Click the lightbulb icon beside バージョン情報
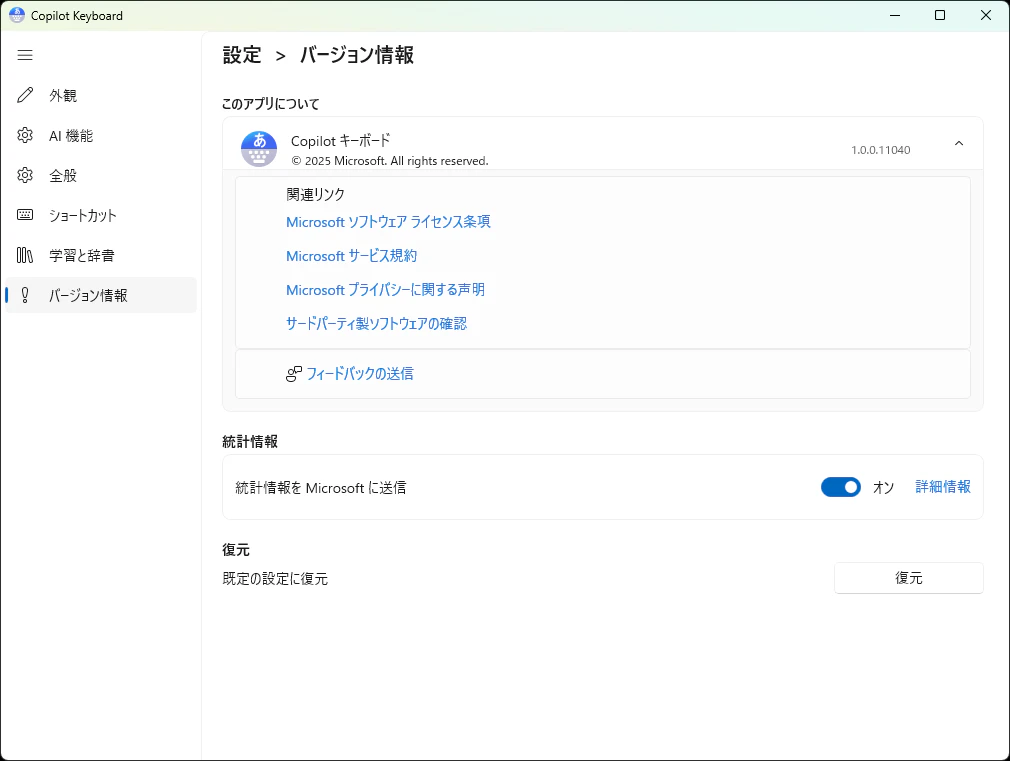The image size is (1010, 761). 25,295
